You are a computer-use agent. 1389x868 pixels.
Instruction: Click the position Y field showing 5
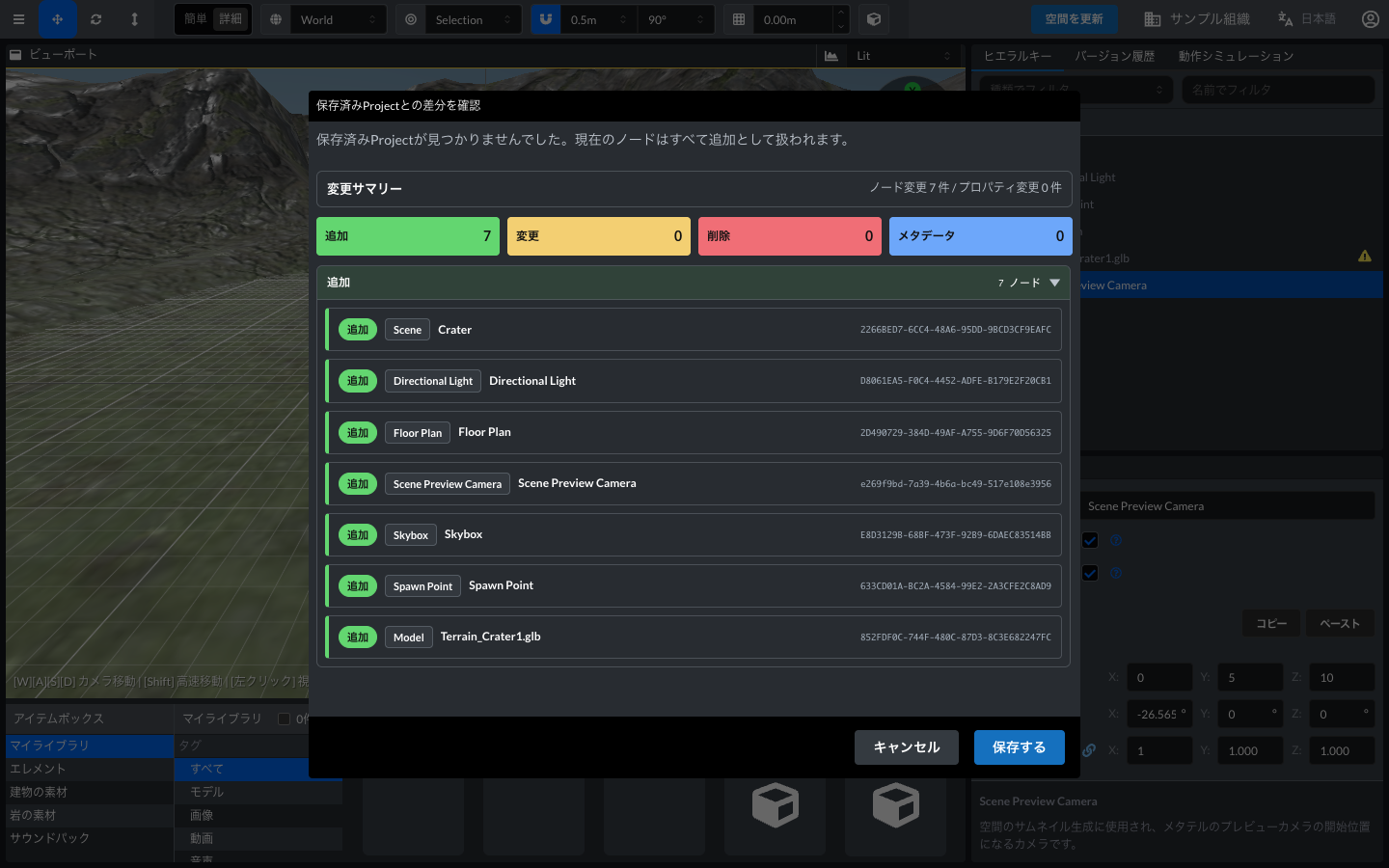click(1250, 677)
